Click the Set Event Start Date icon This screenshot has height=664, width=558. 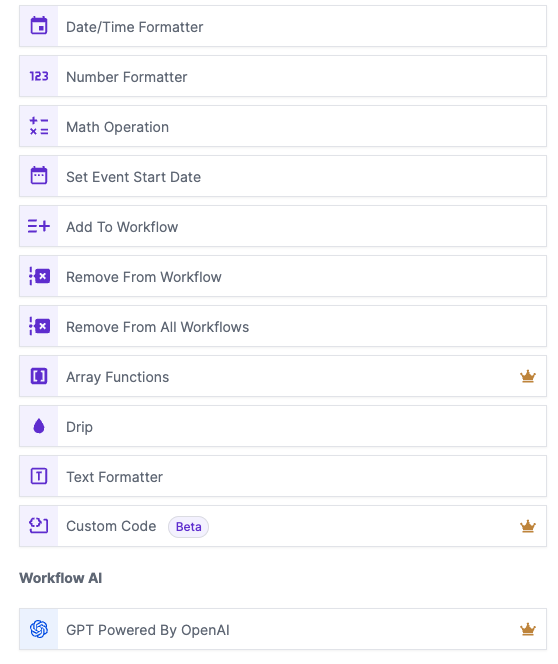pos(39,176)
